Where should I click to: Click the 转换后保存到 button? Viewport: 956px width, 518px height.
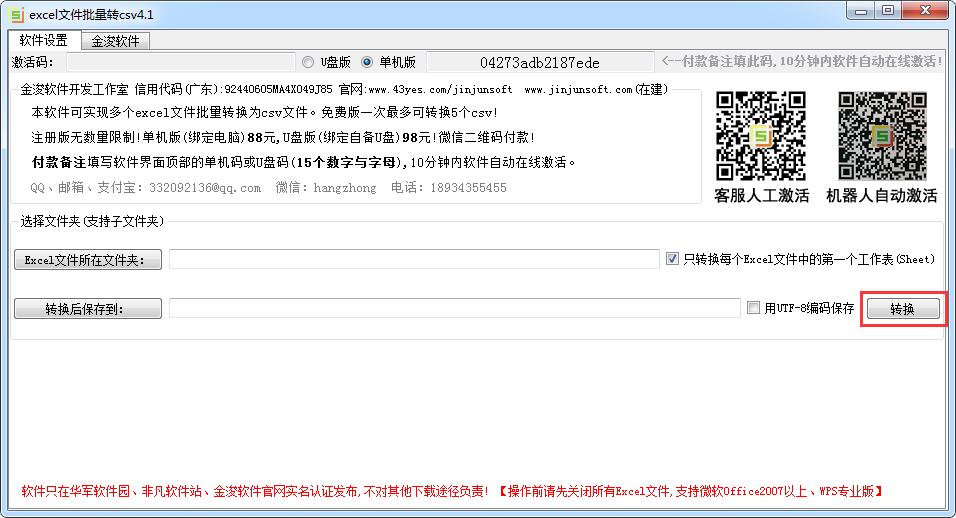coord(88,309)
